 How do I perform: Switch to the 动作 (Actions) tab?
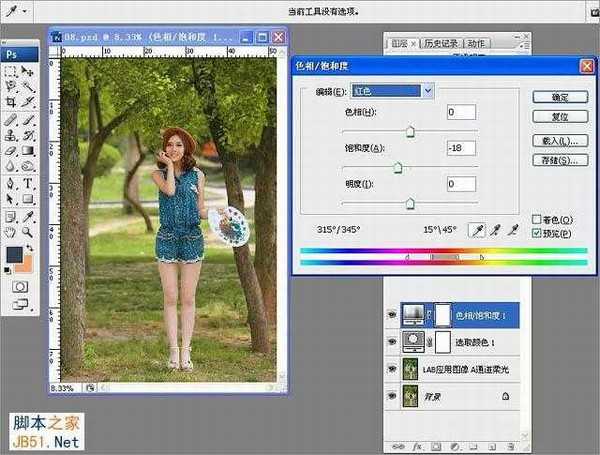coord(477,43)
